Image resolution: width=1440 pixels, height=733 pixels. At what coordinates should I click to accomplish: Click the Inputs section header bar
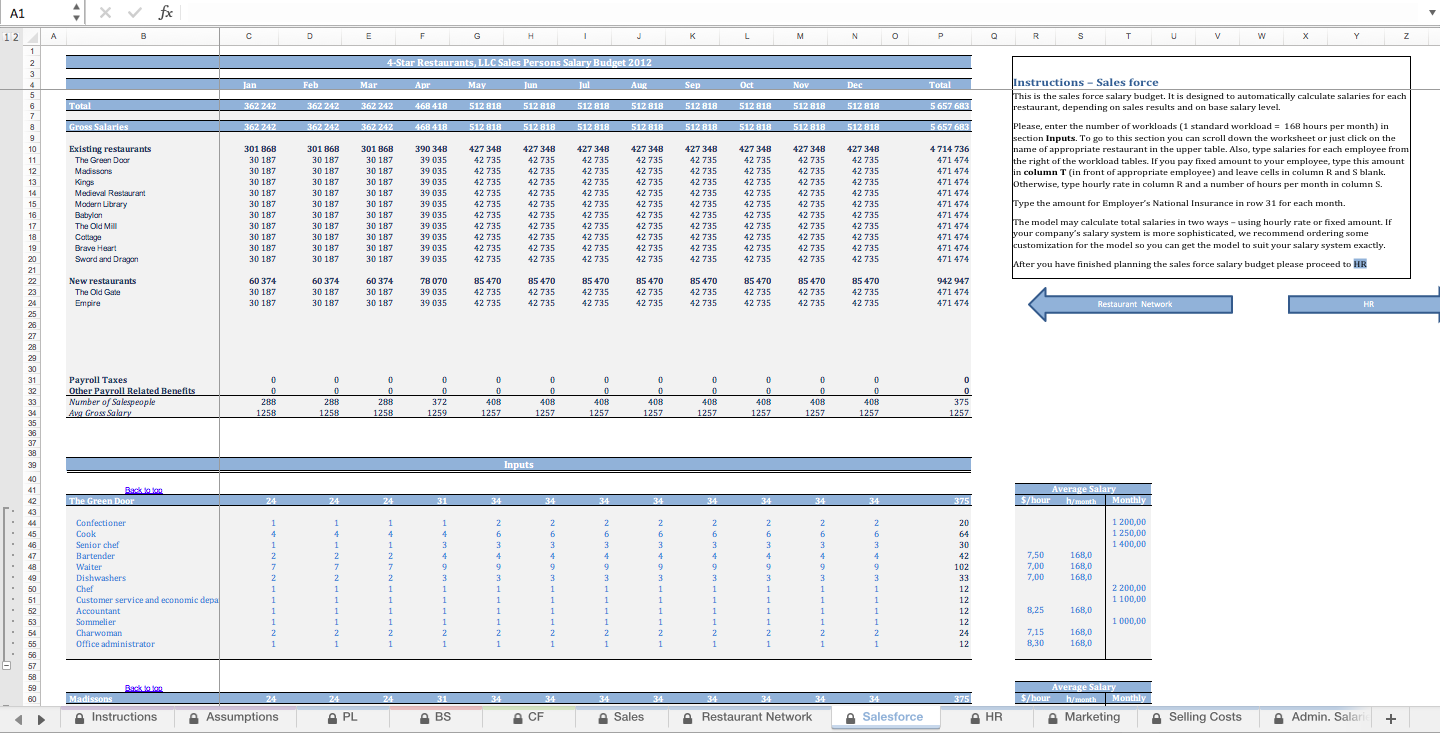[x=519, y=464]
